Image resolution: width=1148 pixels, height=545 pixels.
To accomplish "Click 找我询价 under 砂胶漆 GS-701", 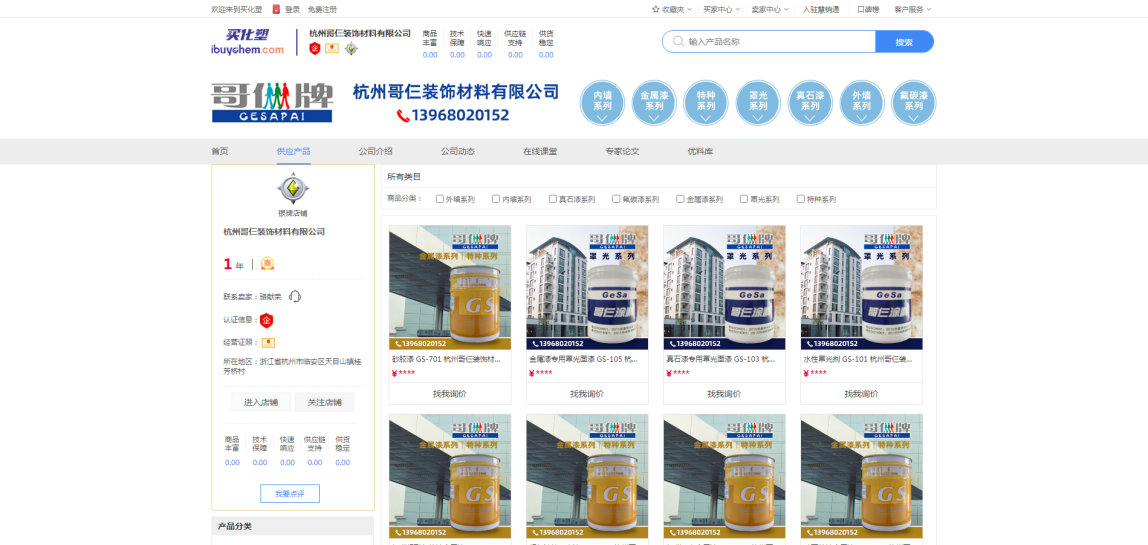I will [x=450, y=393].
